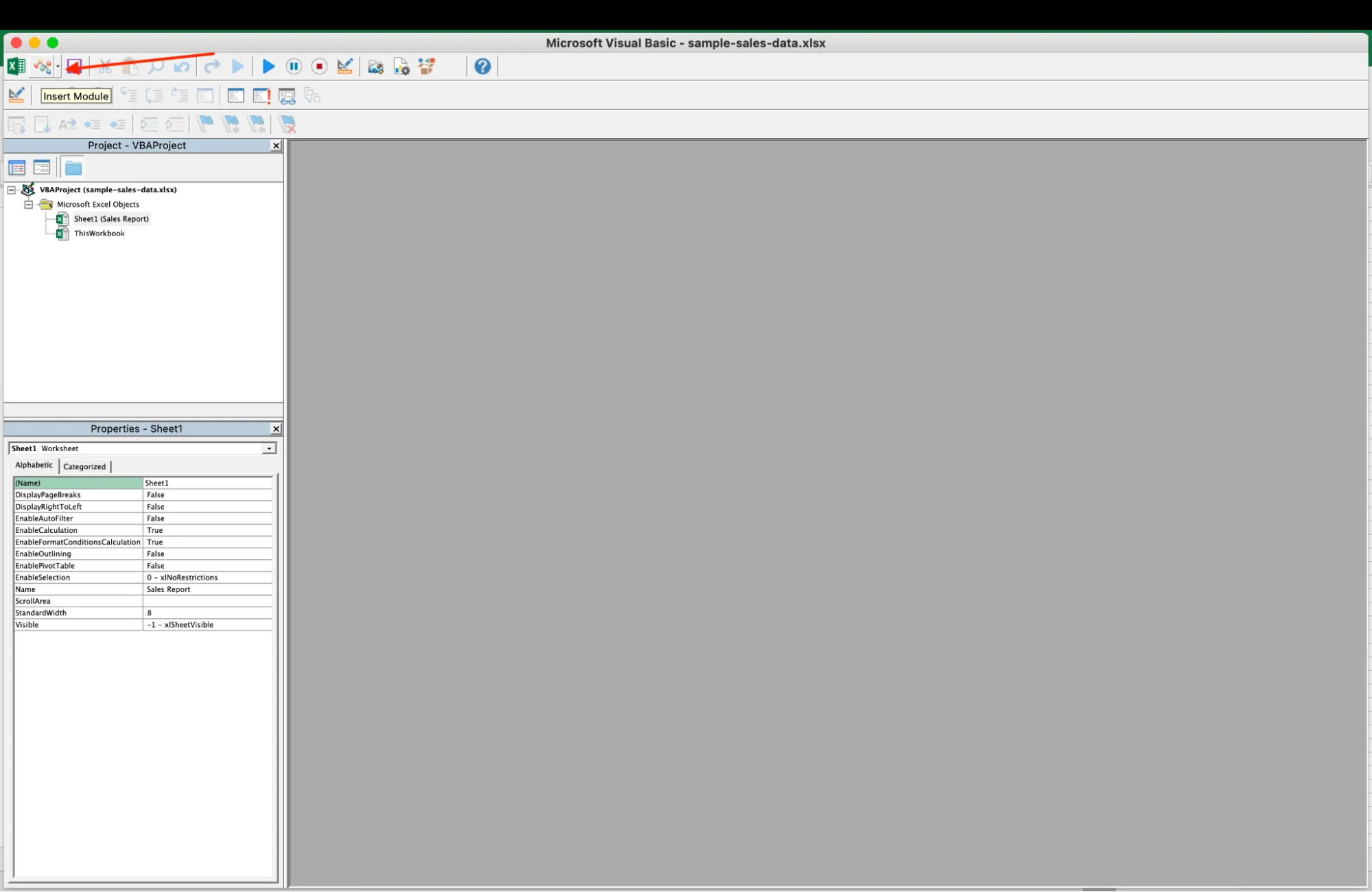Run the macro with the Run Sub icon
Viewport: 1372px width, 892px height.
[x=267, y=67]
